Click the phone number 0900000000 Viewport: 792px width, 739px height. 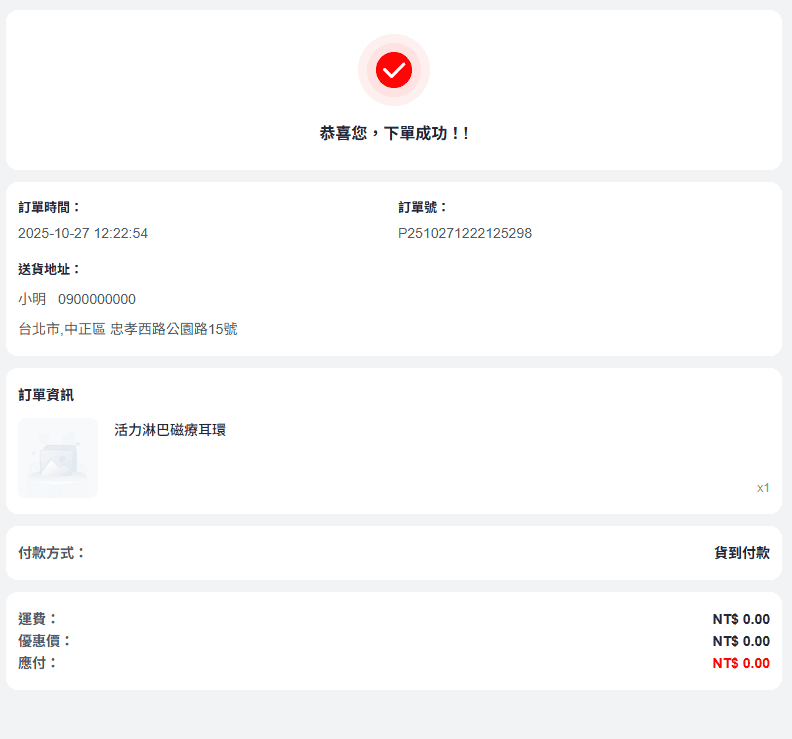(x=97, y=299)
